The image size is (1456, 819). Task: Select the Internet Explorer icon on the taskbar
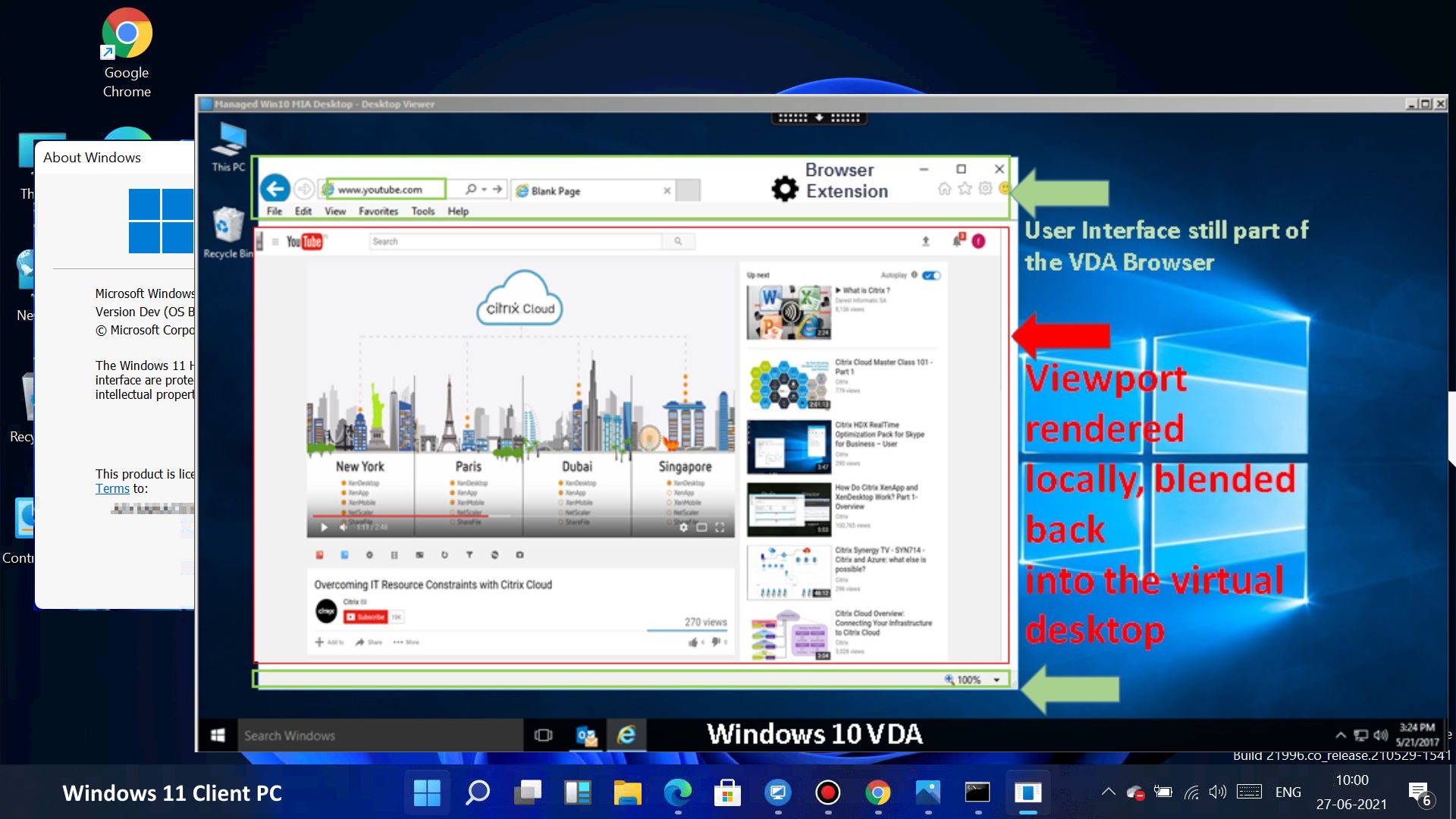[626, 735]
